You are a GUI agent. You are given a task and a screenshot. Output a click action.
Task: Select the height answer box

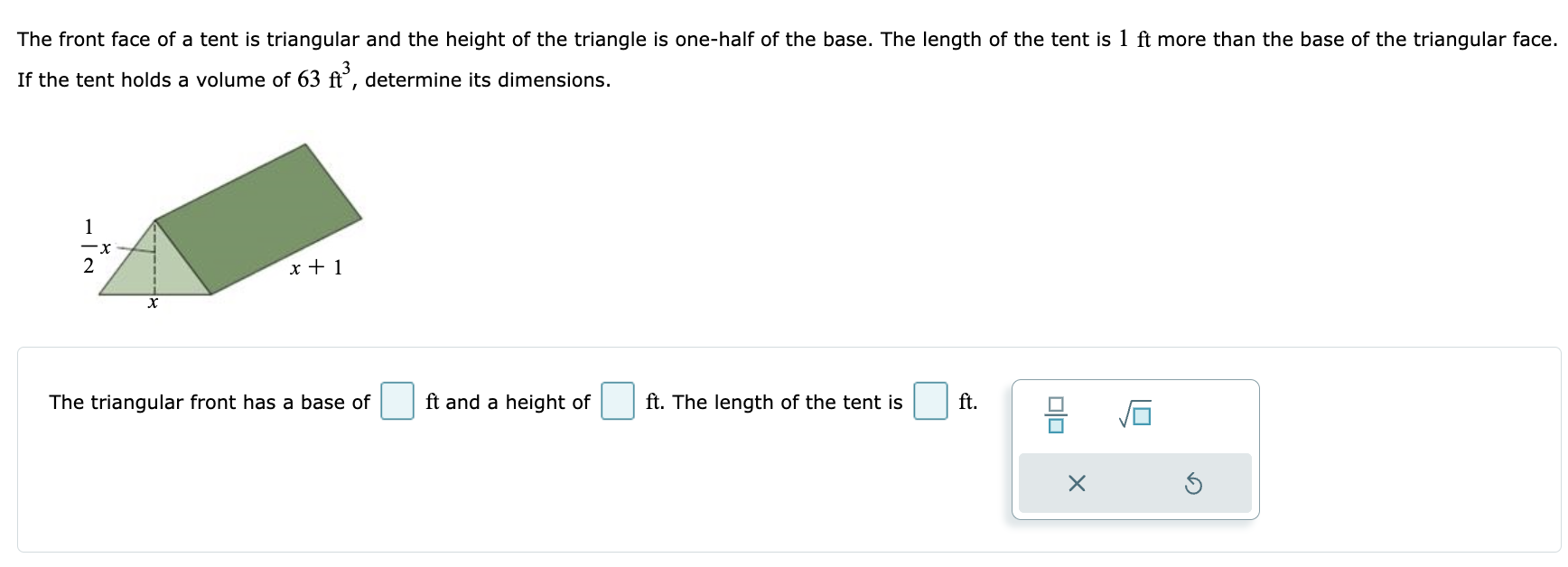pyautogui.click(x=616, y=402)
